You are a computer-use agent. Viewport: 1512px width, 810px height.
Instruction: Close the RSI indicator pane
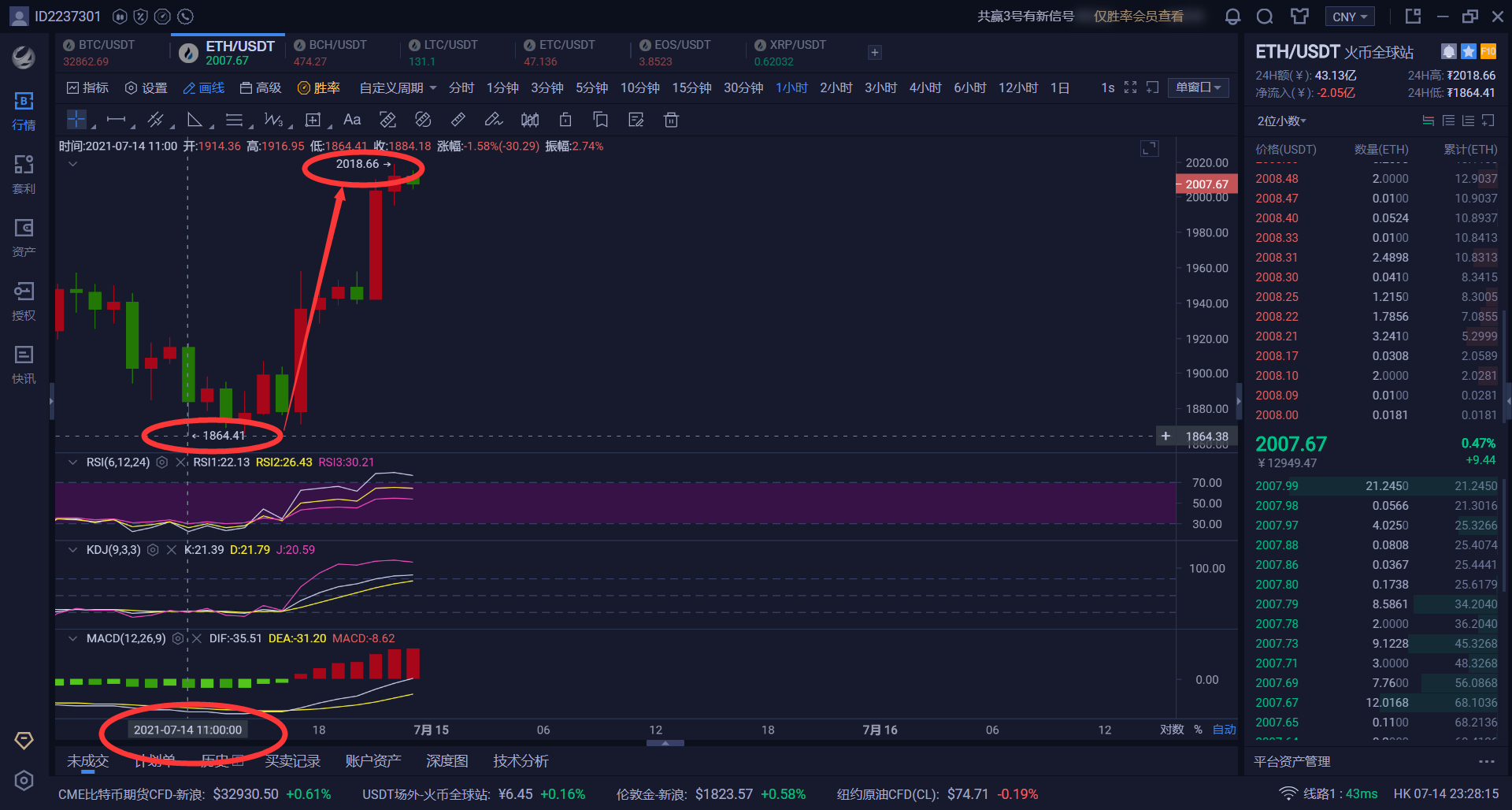180,463
